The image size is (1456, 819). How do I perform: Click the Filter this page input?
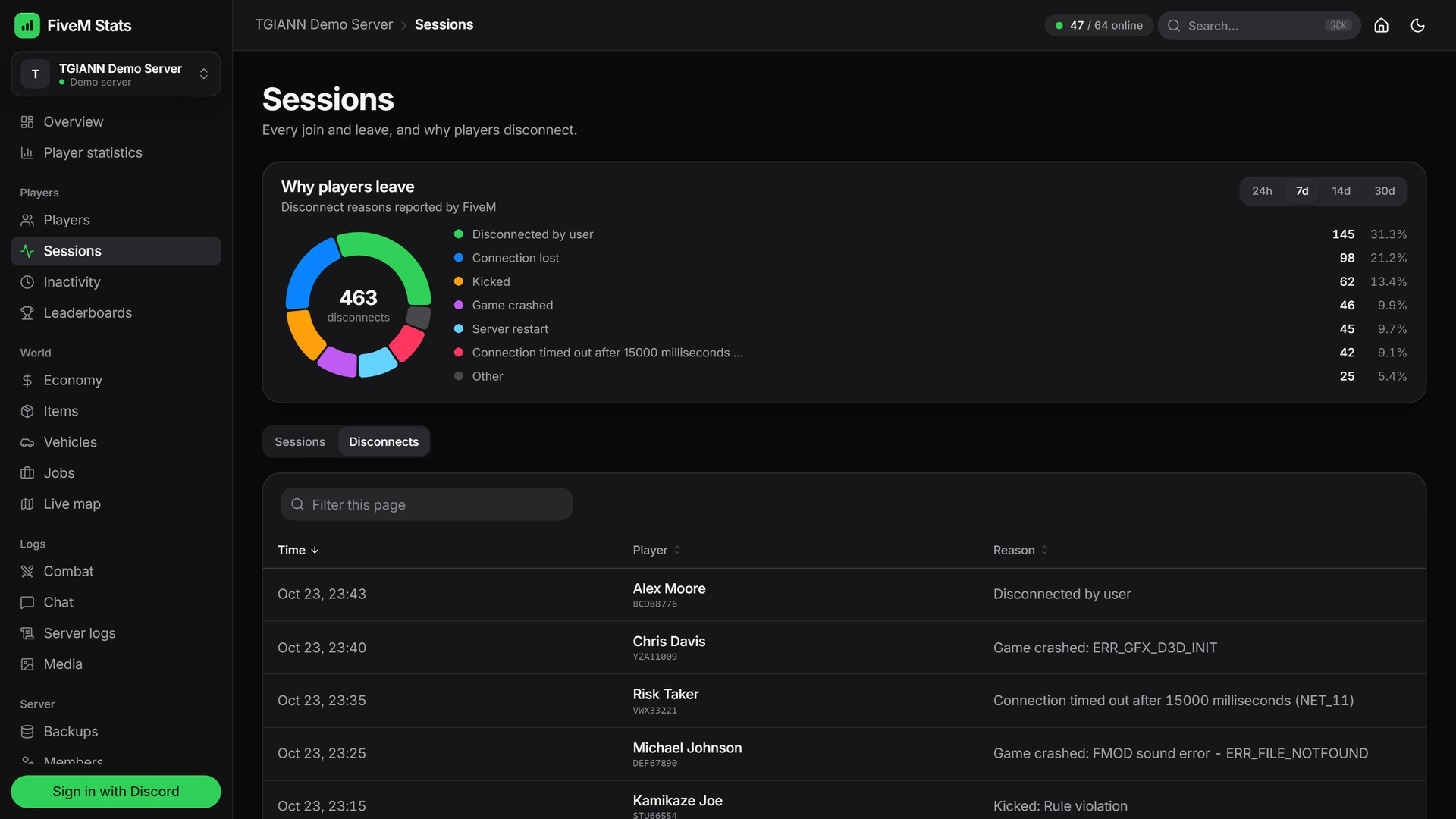426,505
